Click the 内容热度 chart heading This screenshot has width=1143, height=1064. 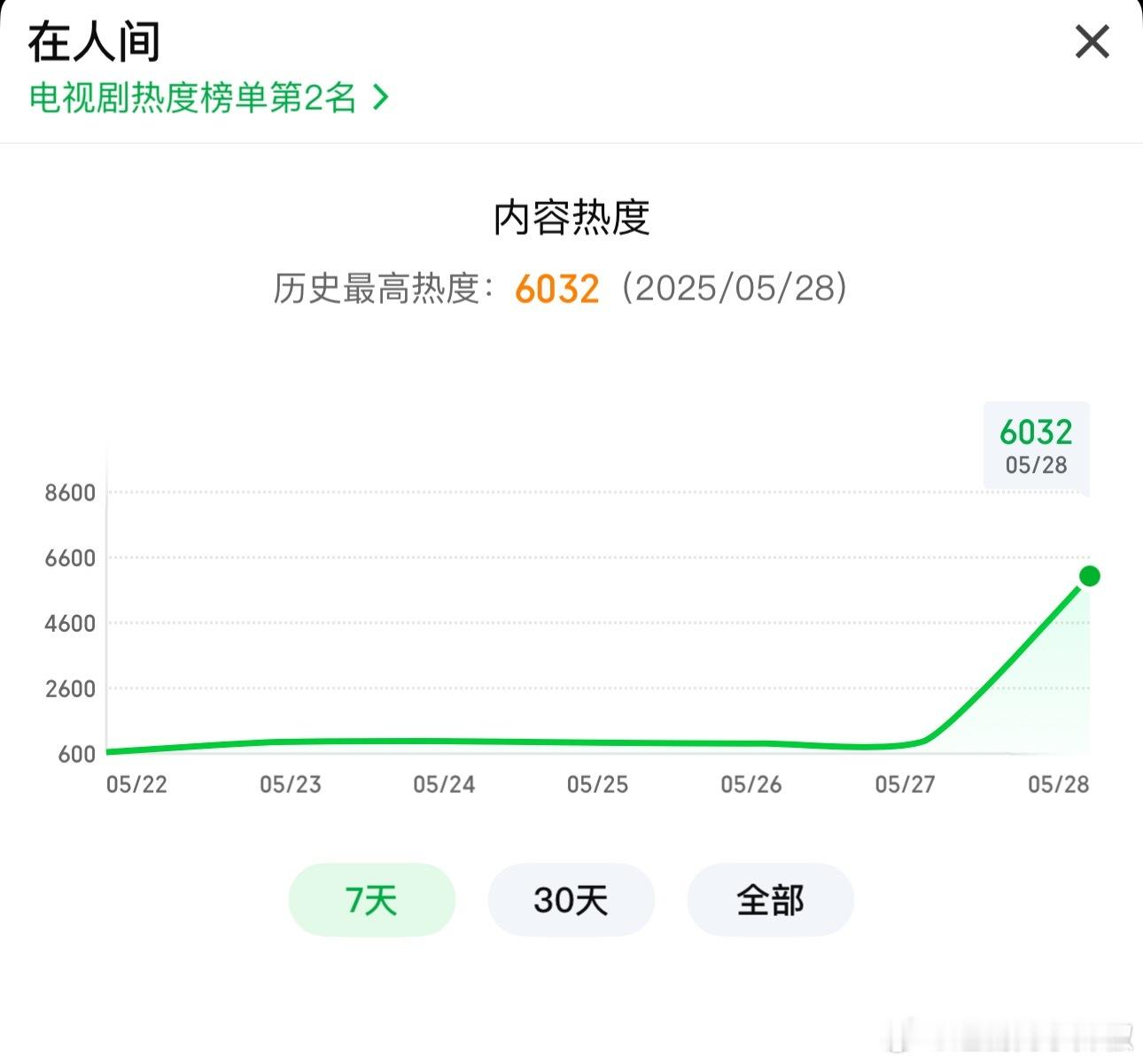[x=571, y=218]
